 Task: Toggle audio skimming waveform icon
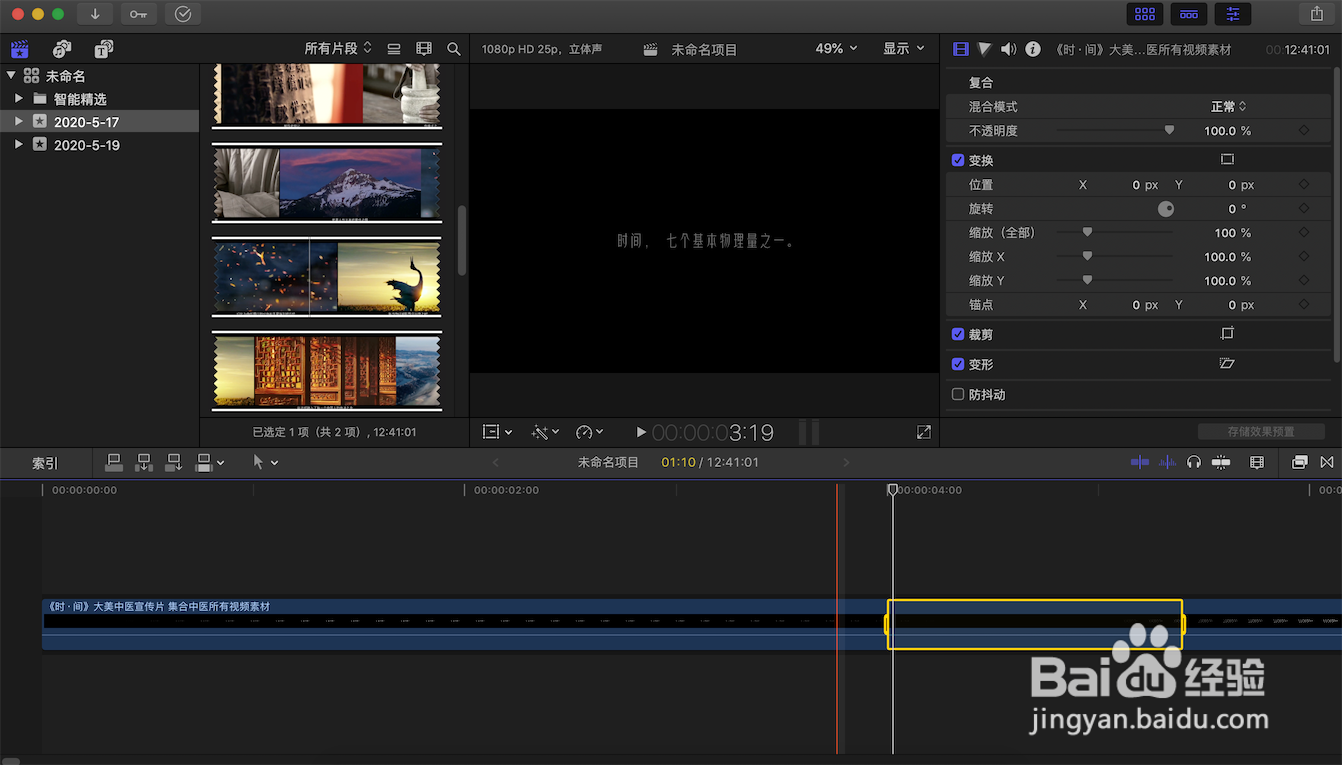coord(1167,462)
